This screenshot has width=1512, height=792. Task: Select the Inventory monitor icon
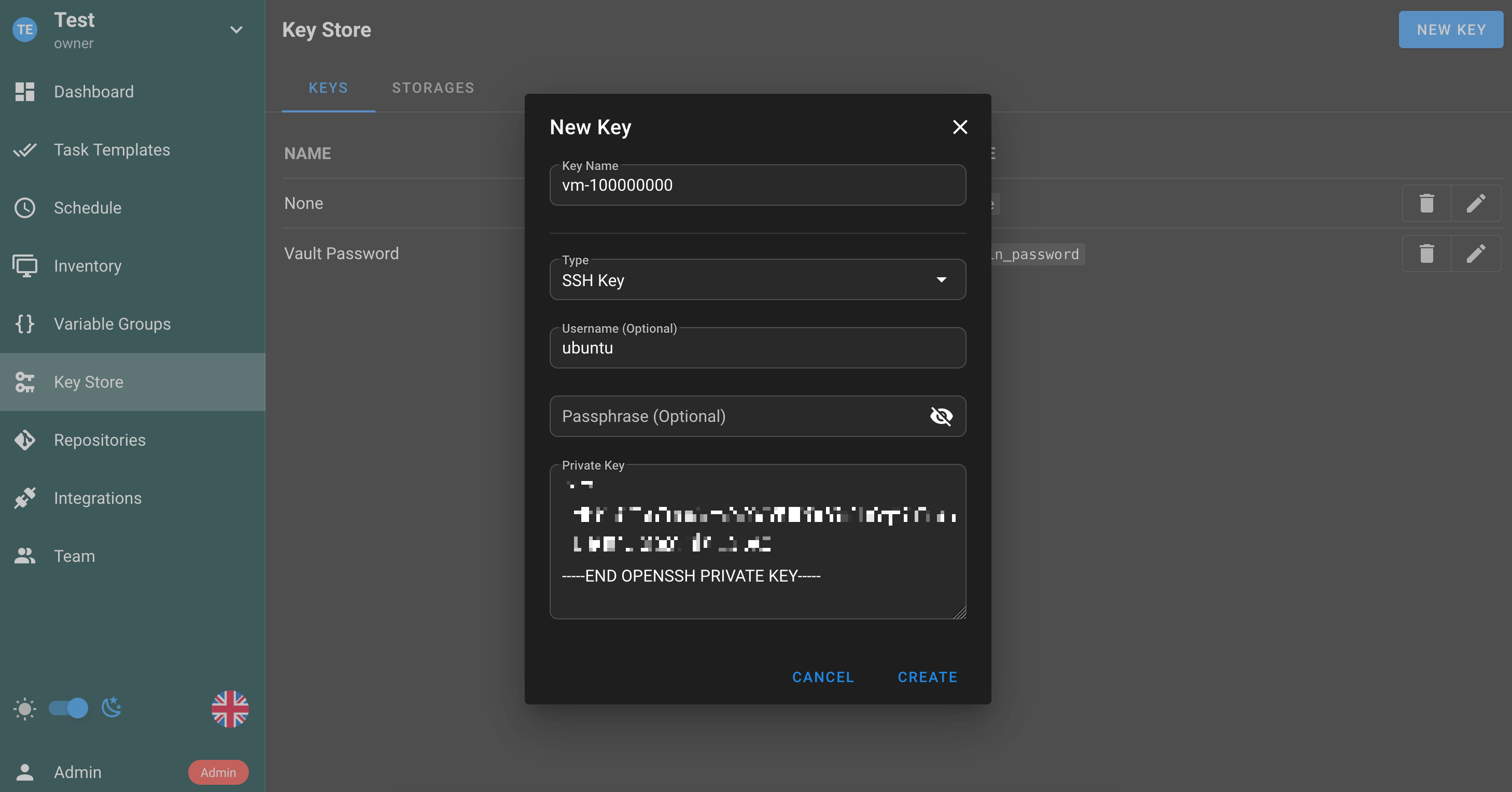click(x=25, y=266)
